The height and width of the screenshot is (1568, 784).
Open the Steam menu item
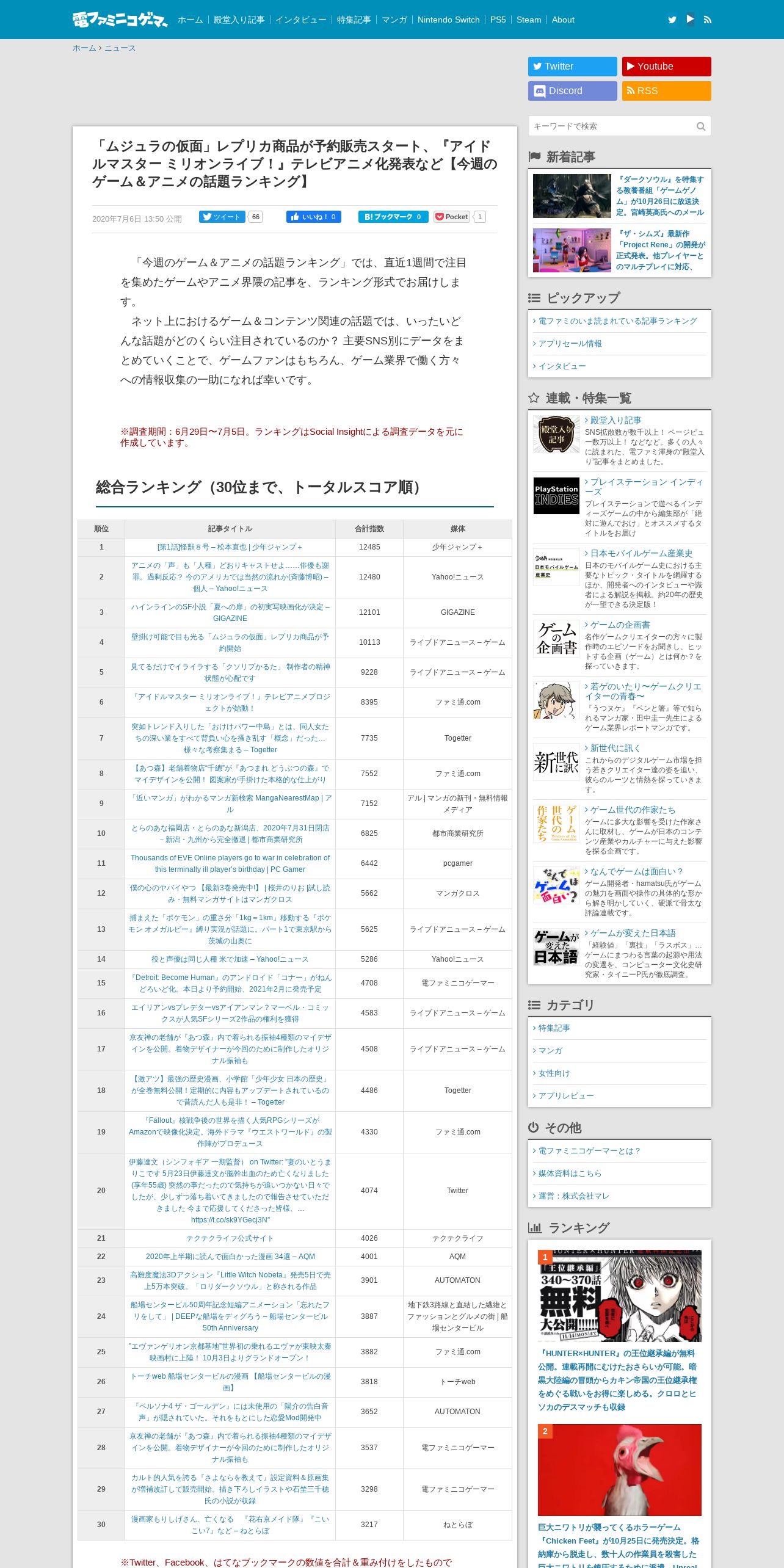(529, 20)
